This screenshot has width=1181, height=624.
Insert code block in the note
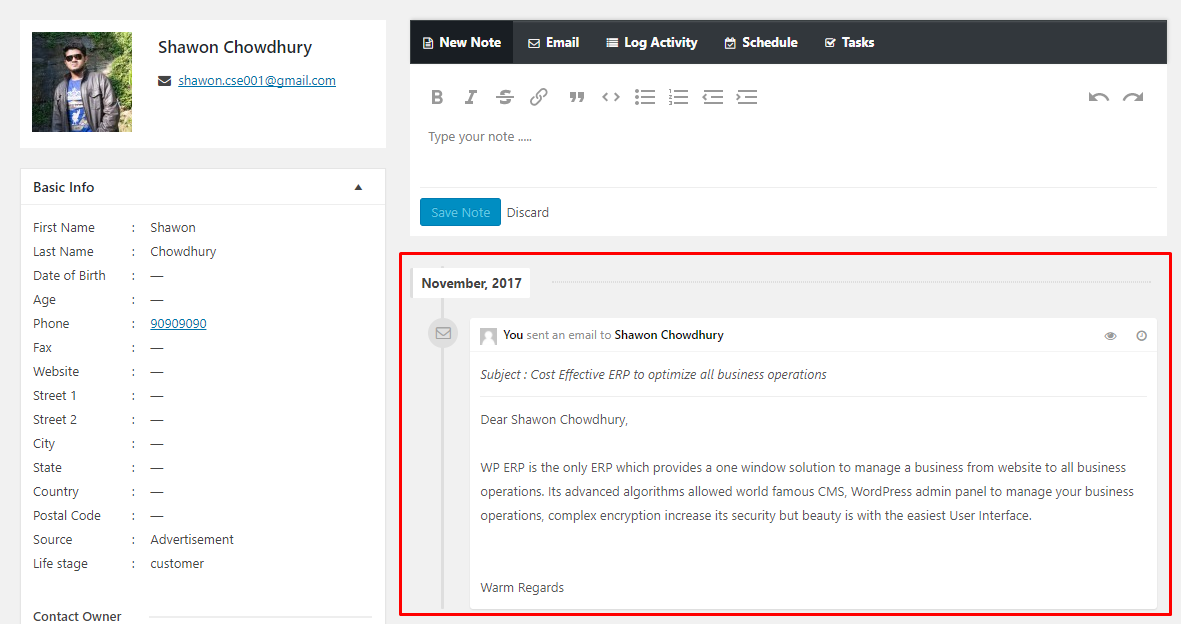click(x=611, y=97)
